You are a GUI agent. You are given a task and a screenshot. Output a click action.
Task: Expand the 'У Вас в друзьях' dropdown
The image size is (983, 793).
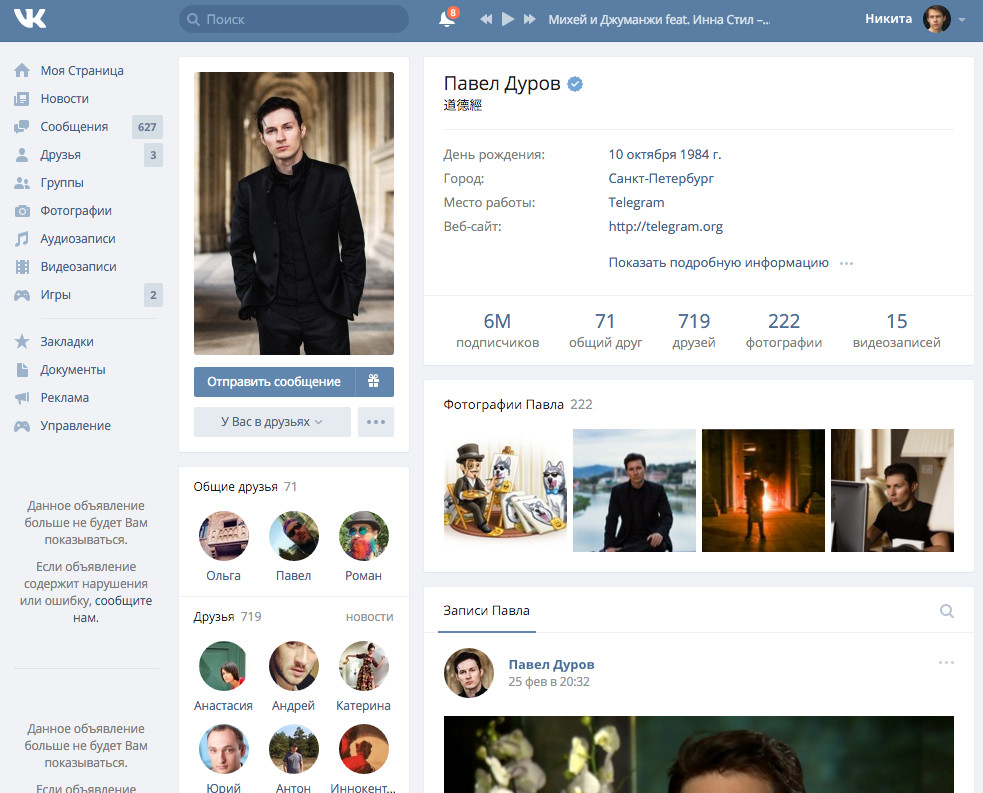coord(272,422)
